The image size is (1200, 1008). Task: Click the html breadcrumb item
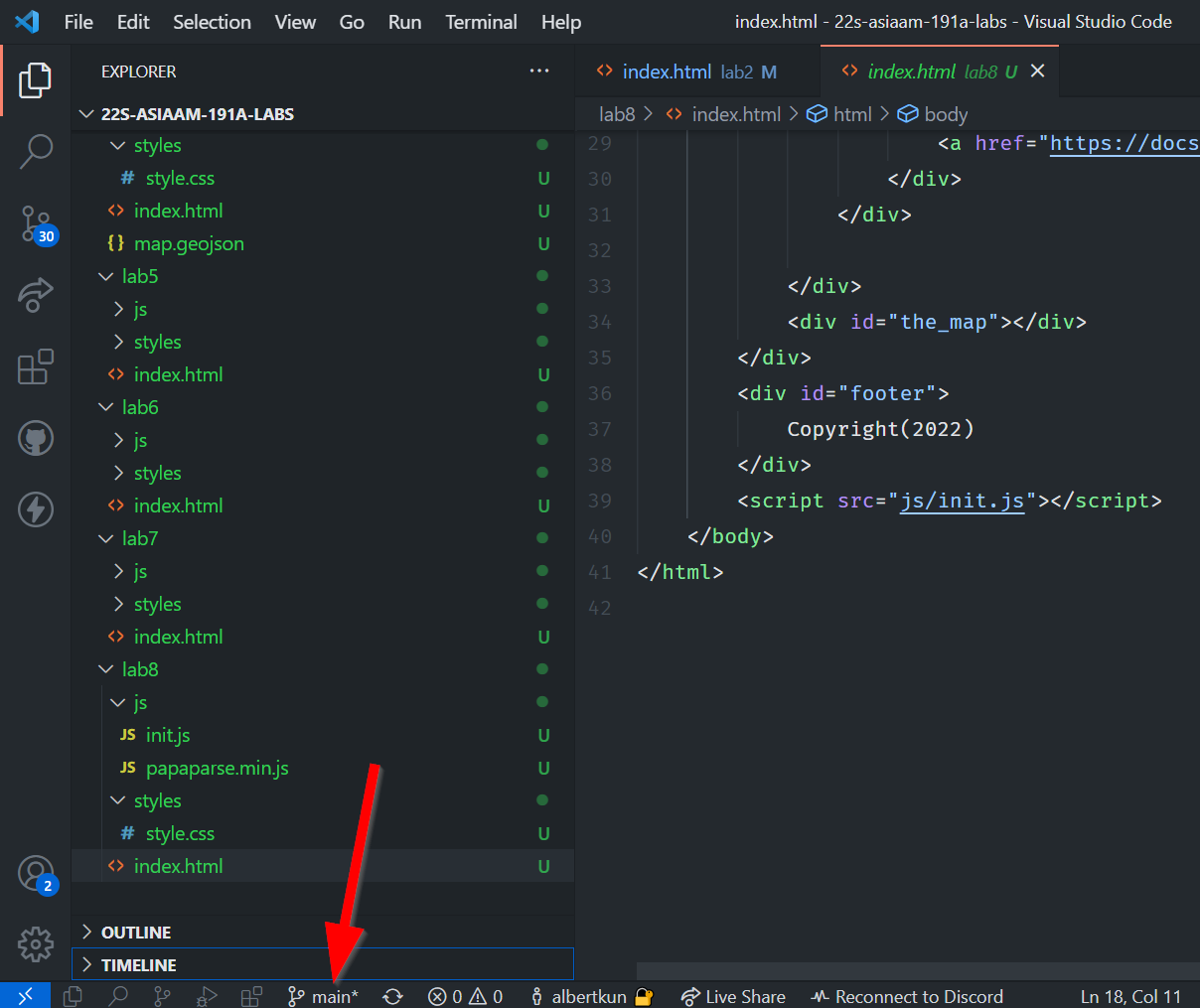click(851, 114)
